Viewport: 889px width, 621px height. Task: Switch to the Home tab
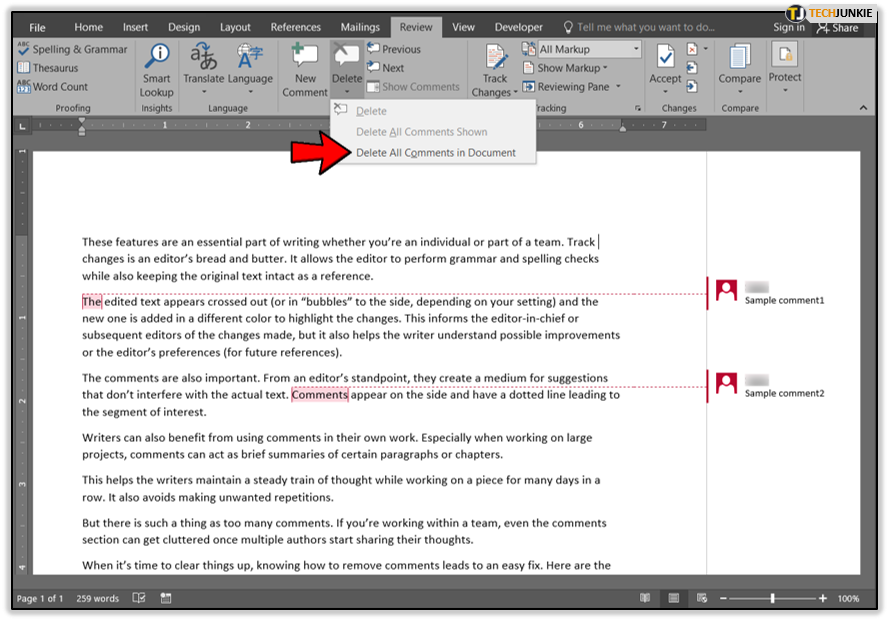click(88, 27)
